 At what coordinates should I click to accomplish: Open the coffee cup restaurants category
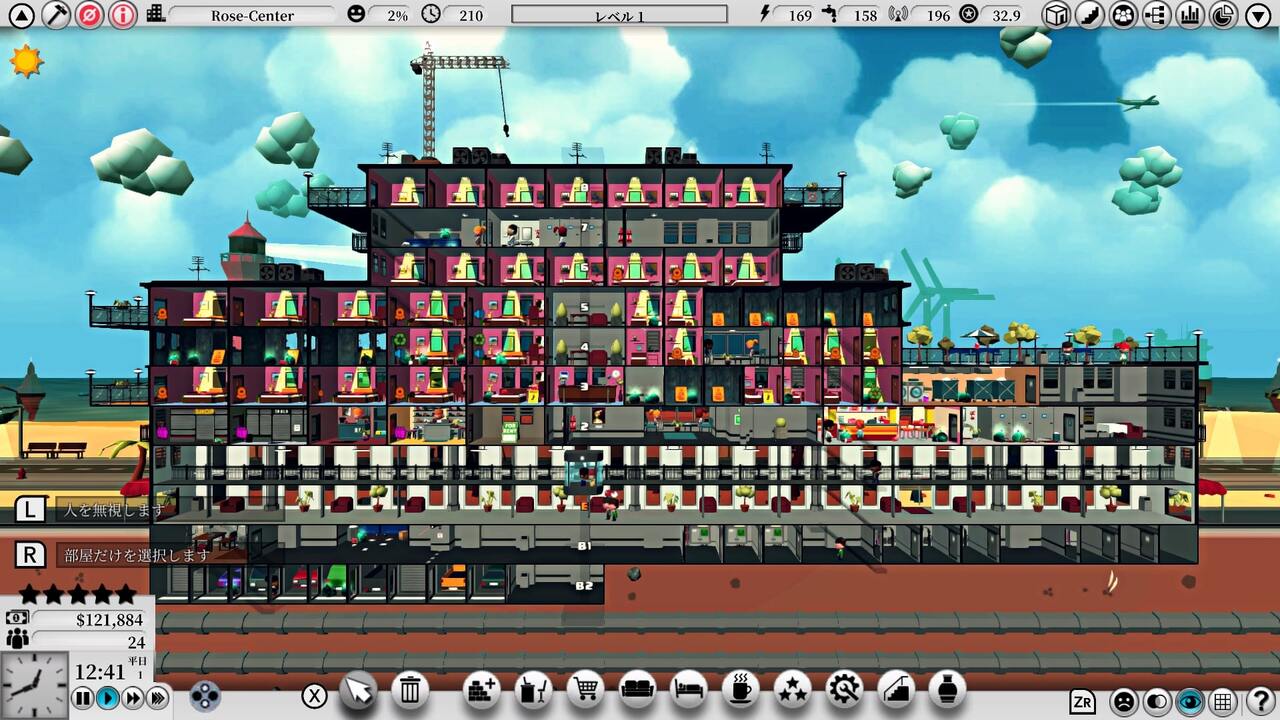click(x=741, y=690)
